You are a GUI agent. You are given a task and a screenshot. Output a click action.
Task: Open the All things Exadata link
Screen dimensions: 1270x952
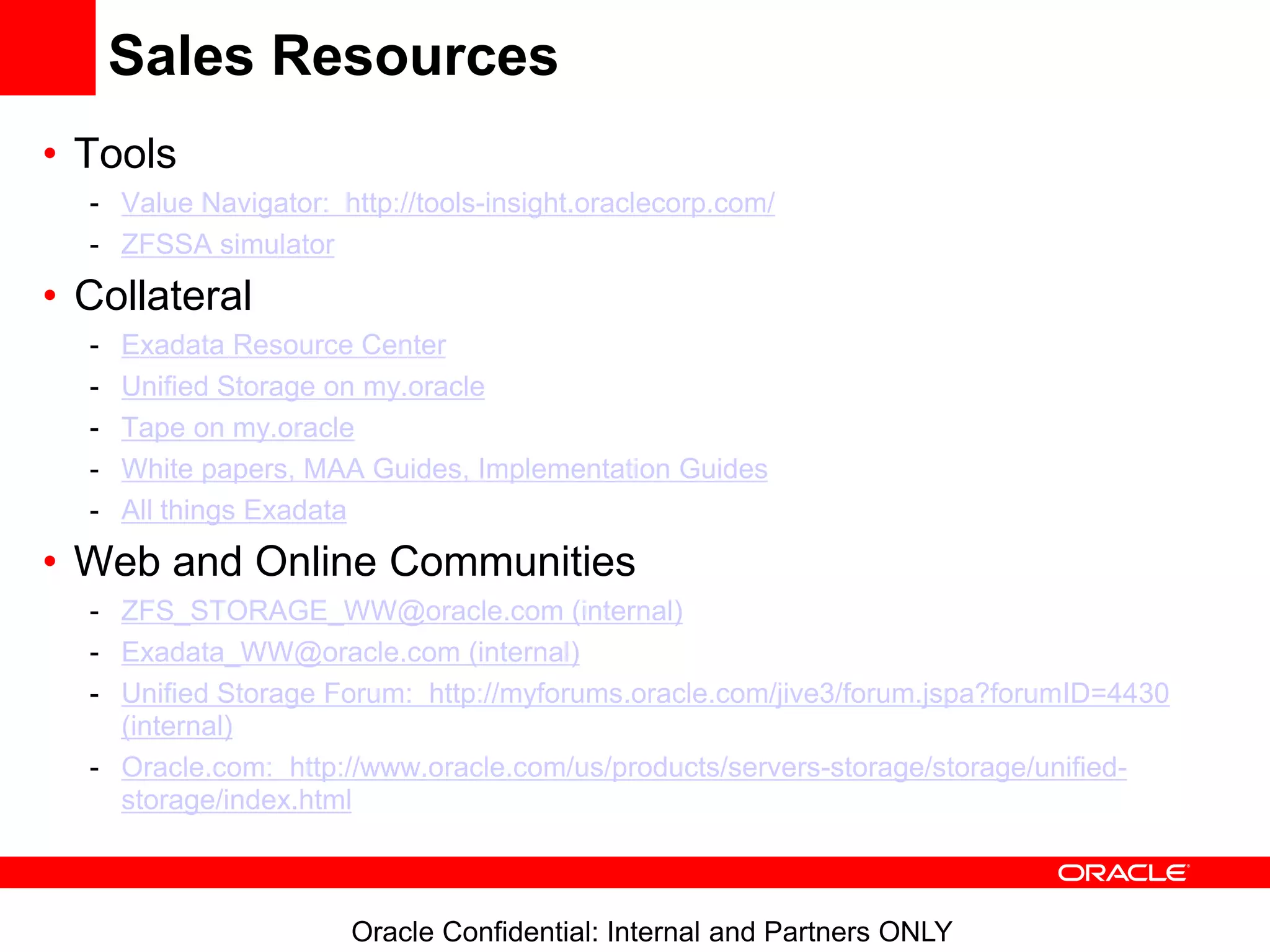click(233, 511)
